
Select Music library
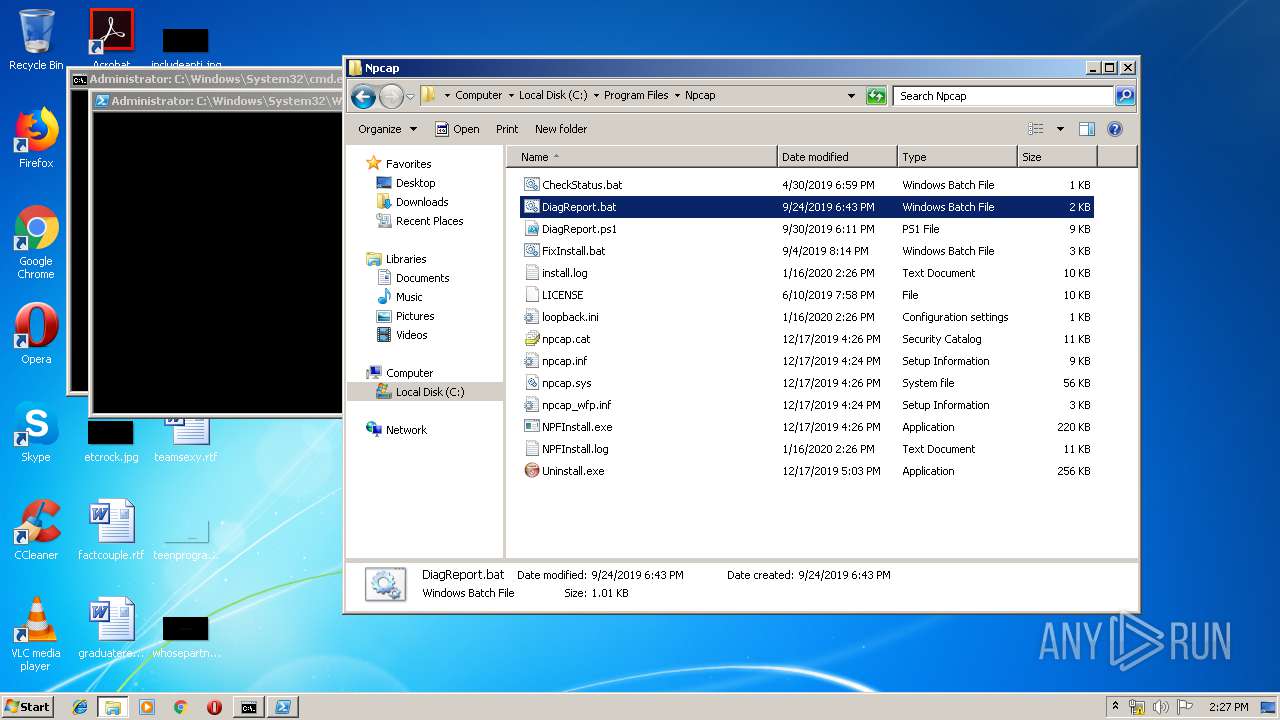(399, 297)
